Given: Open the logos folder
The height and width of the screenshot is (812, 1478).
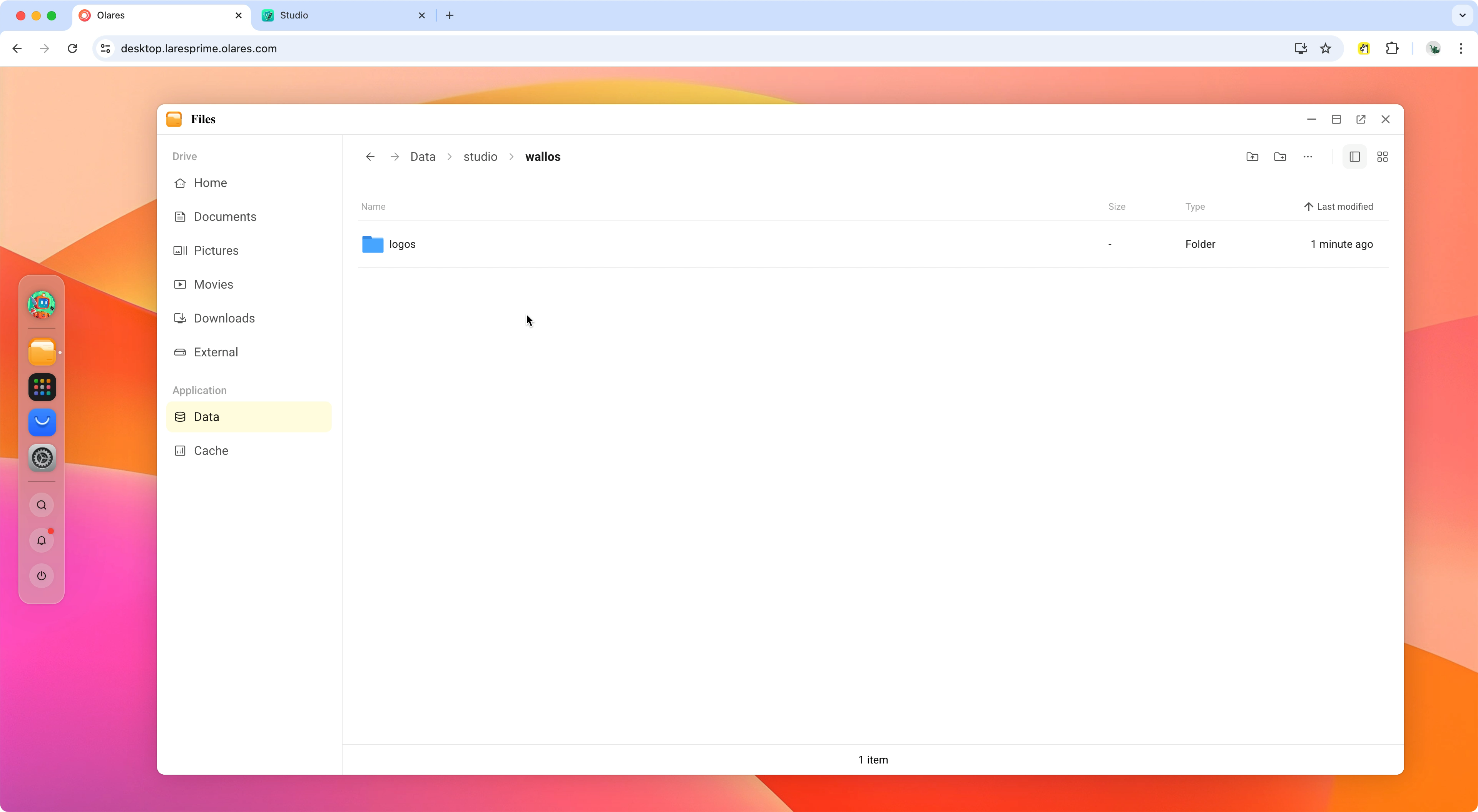Looking at the screenshot, I should click(402, 244).
